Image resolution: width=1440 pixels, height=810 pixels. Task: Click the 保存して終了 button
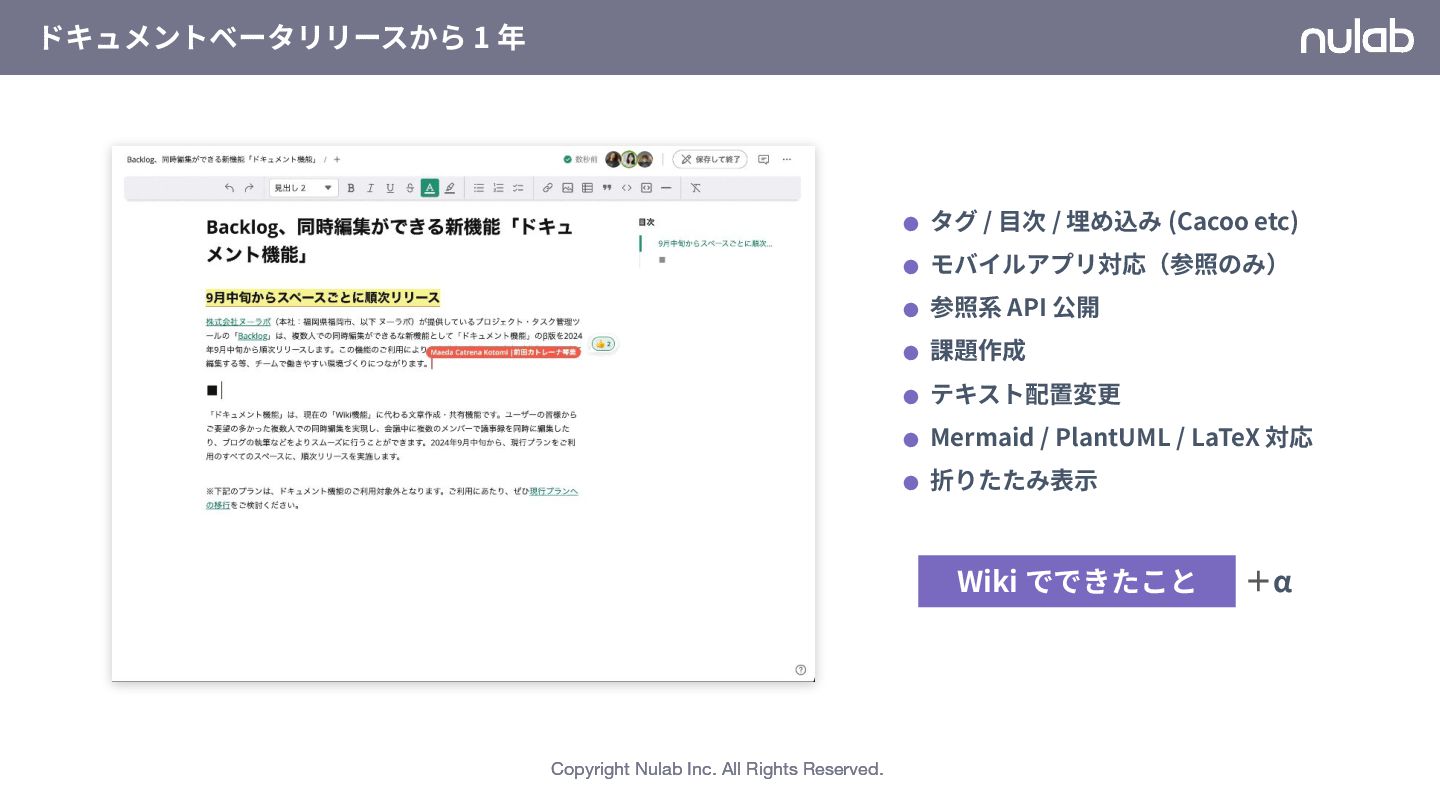(x=710, y=159)
